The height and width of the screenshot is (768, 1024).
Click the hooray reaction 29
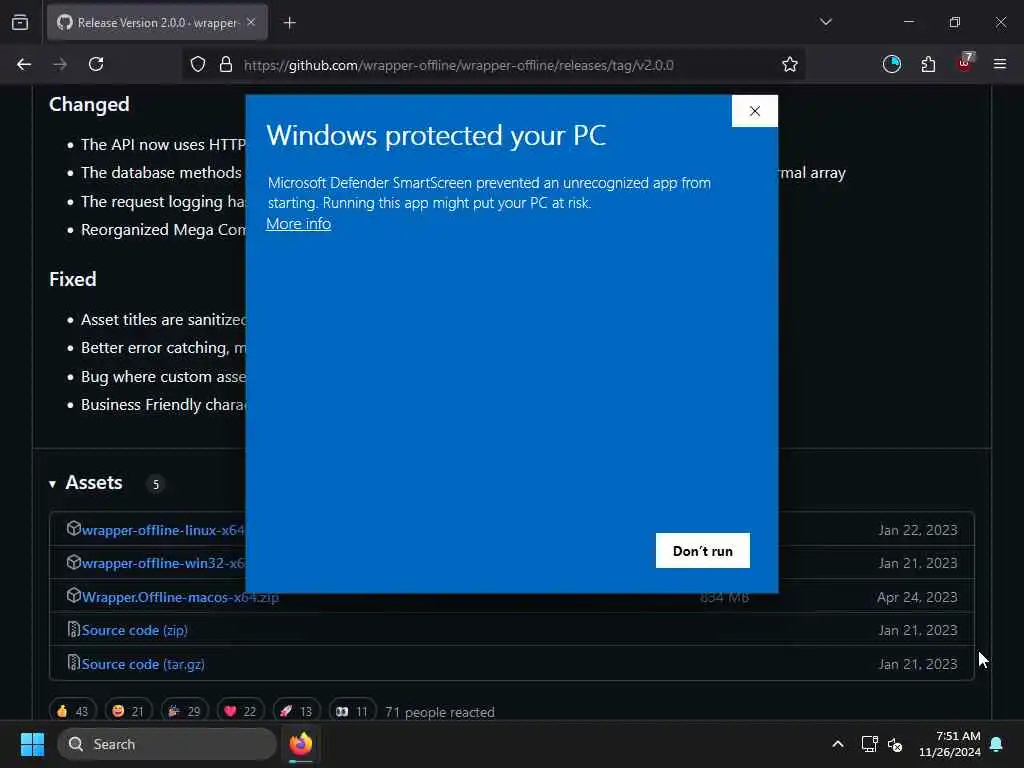coord(185,711)
